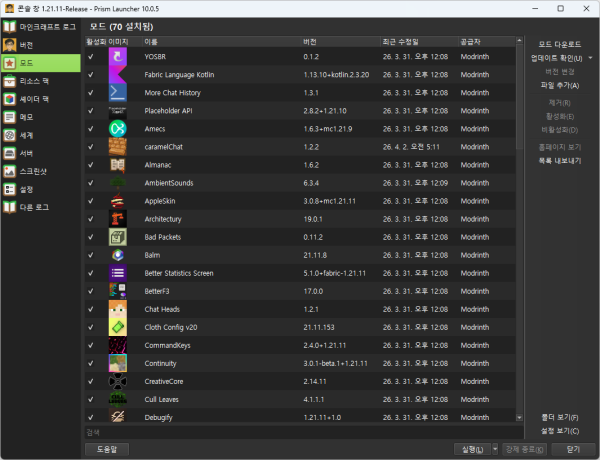Open the 리소스 팩 sidebar page
The height and width of the screenshot is (460, 600).
pos(41,81)
